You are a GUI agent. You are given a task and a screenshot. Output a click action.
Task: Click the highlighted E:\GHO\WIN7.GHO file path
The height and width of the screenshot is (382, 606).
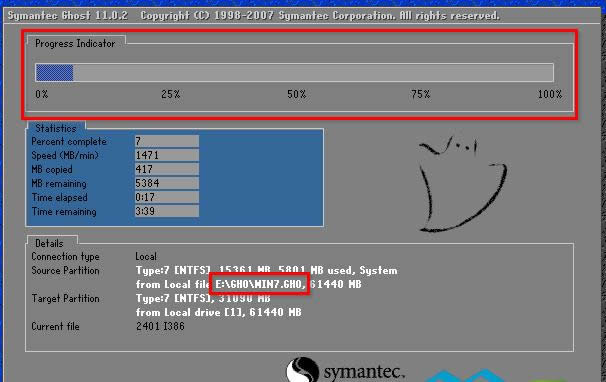pyautogui.click(x=259, y=284)
